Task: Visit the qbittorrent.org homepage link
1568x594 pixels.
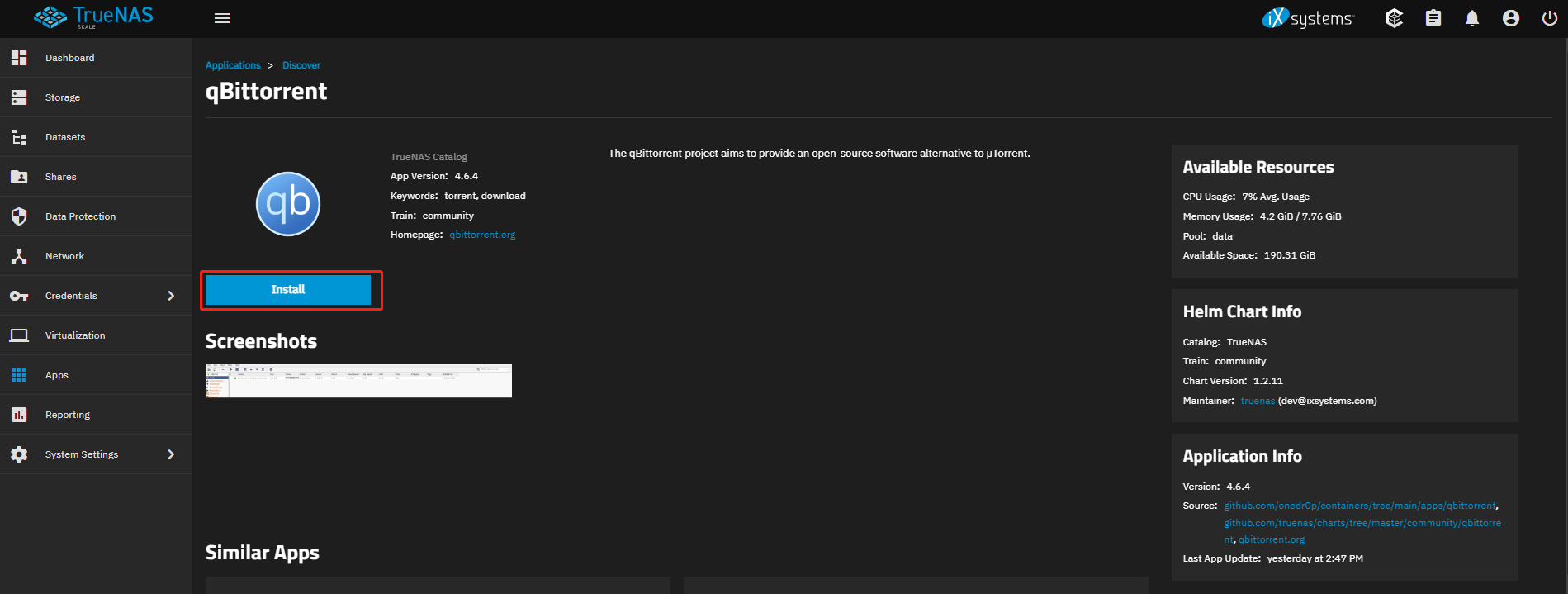Action: 482,235
